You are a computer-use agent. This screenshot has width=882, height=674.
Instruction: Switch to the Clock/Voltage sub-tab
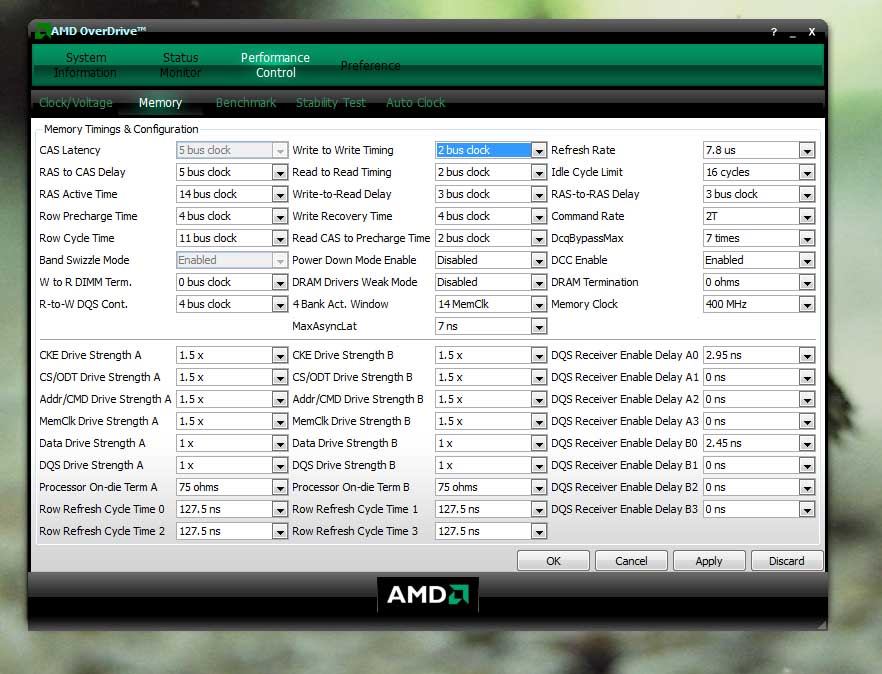[76, 103]
